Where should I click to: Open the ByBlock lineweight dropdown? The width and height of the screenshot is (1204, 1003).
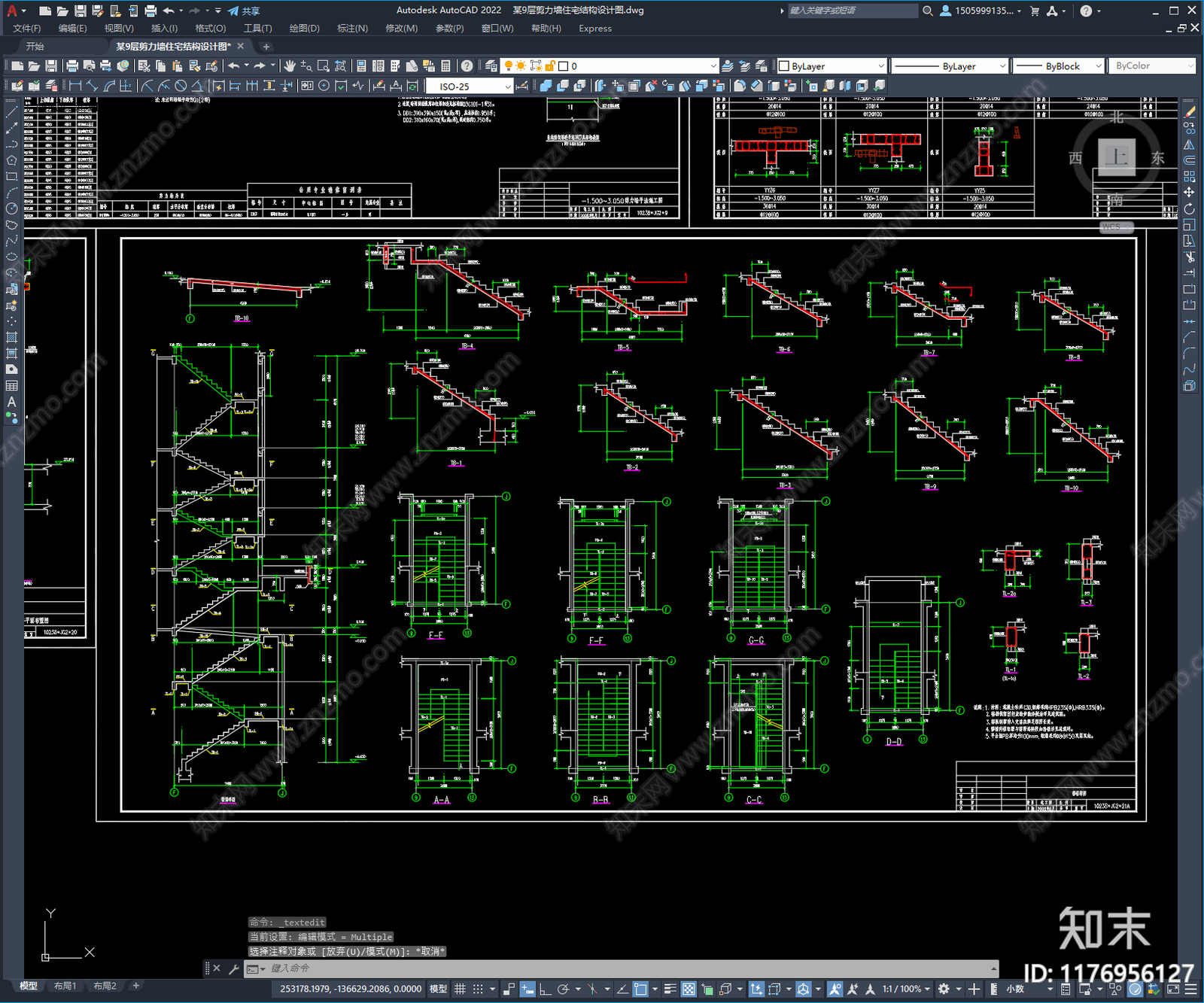tap(1059, 66)
